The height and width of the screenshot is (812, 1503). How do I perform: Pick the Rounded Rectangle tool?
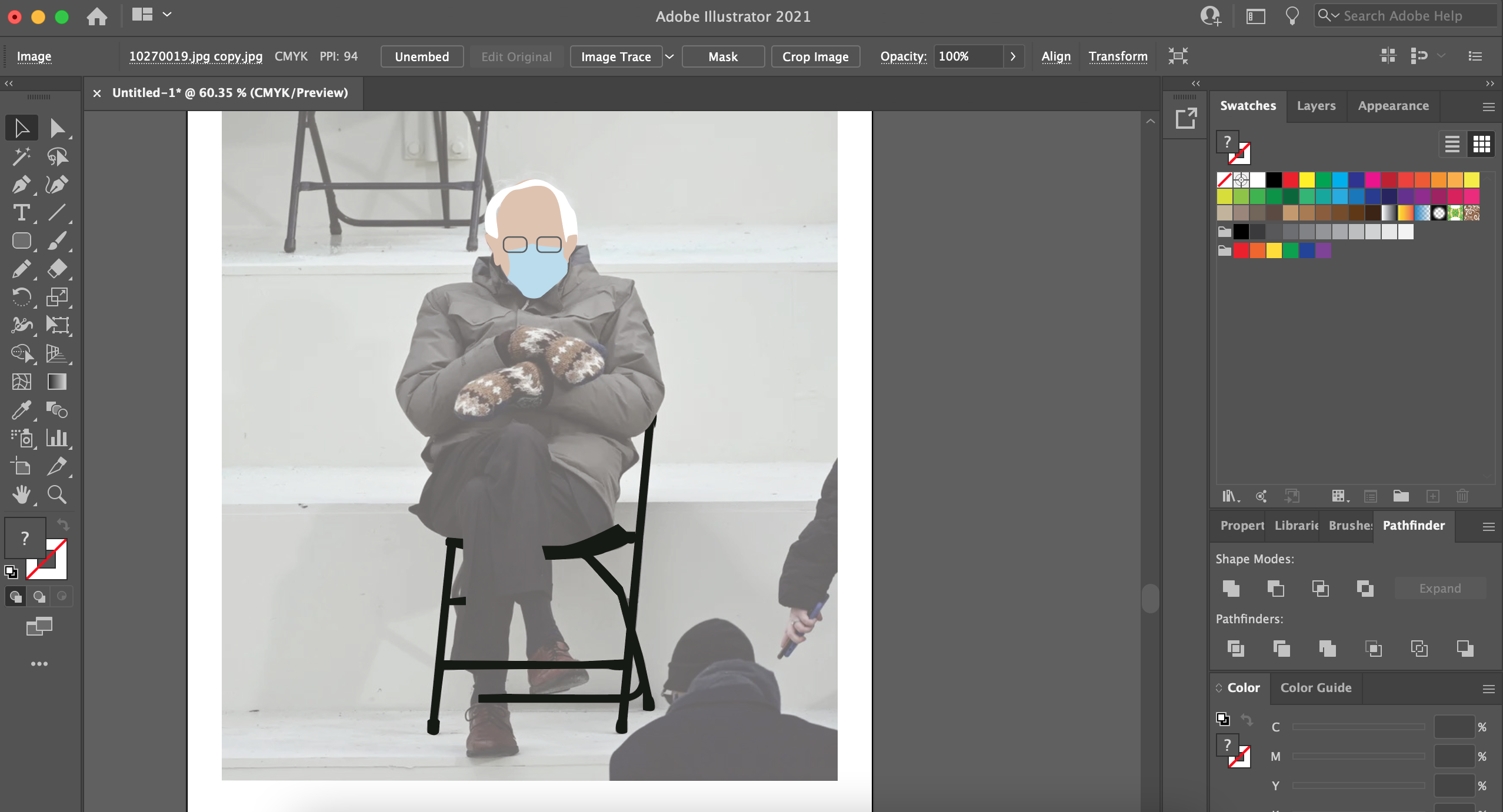pyautogui.click(x=21, y=241)
